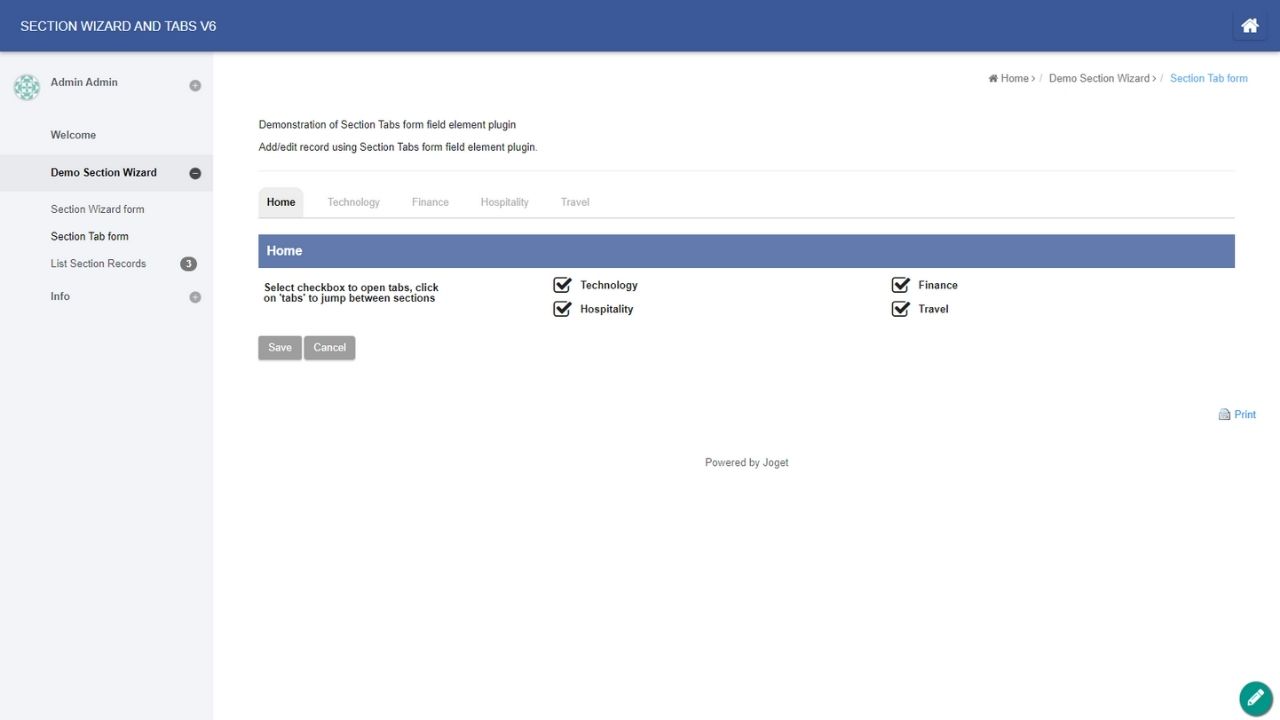Select the Travel tab
The image size is (1280, 720).
pyautogui.click(x=575, y=202)
